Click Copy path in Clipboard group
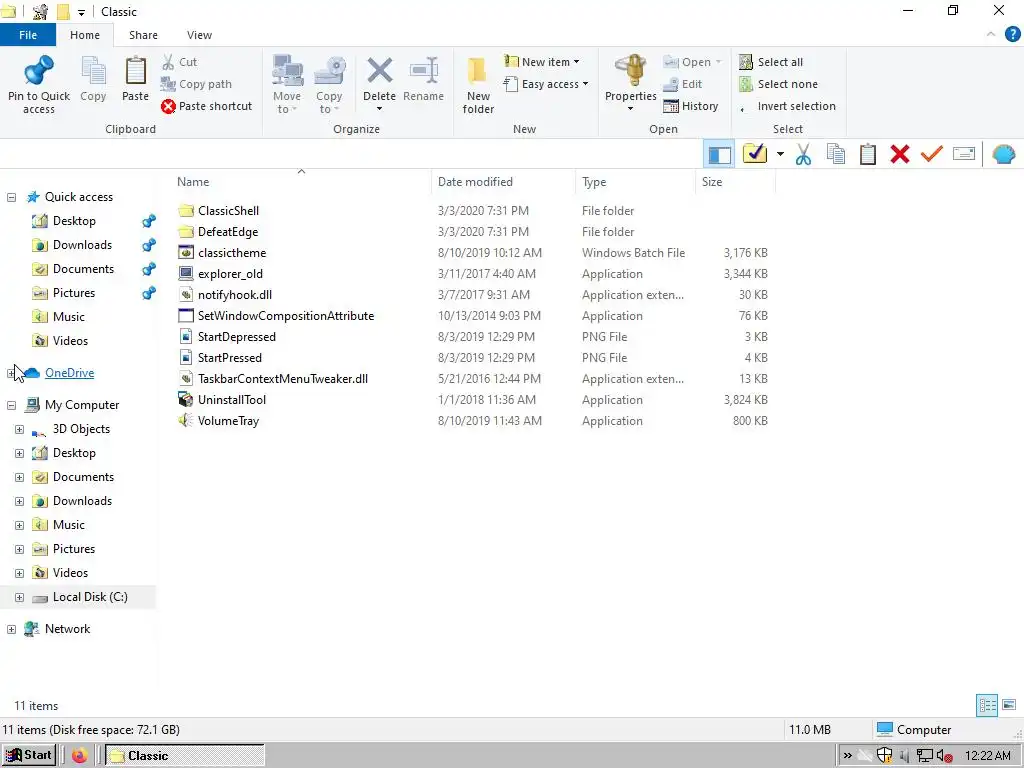This screenshot has height=768, width=1024. pos(196,84)
